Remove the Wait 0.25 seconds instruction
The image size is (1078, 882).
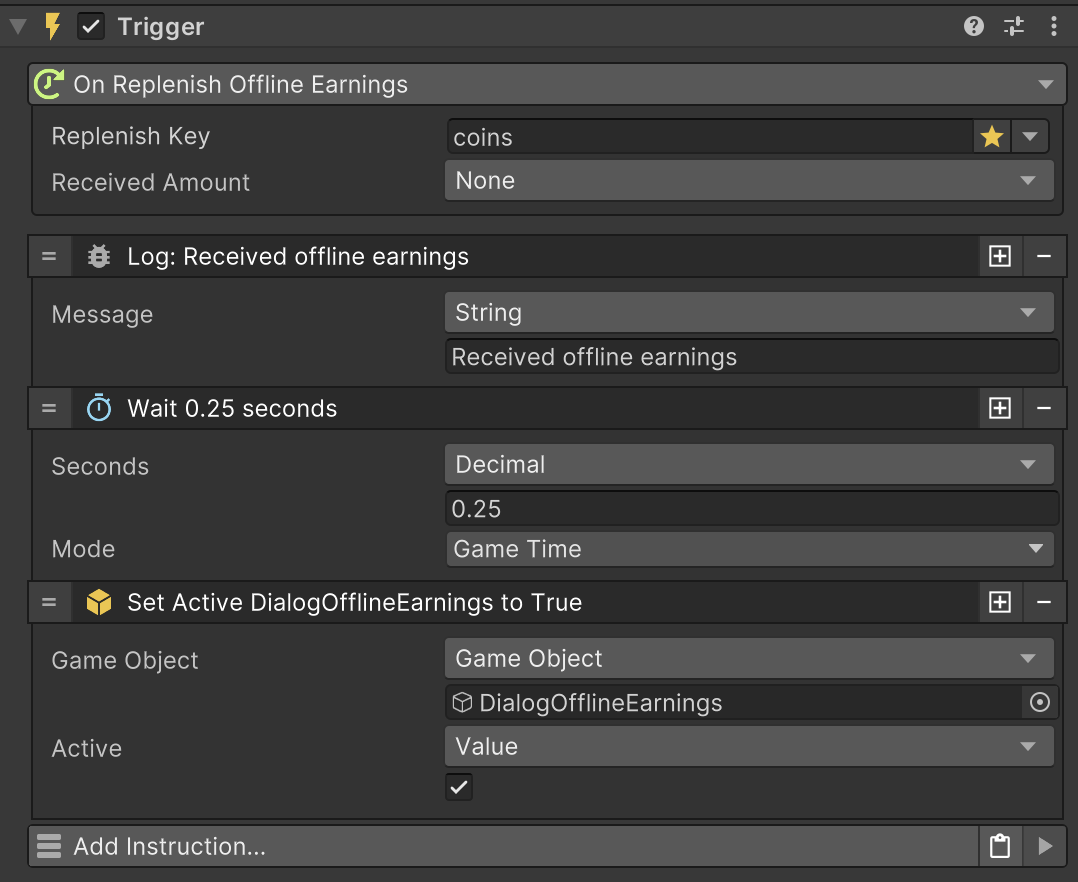(1044, 408)
